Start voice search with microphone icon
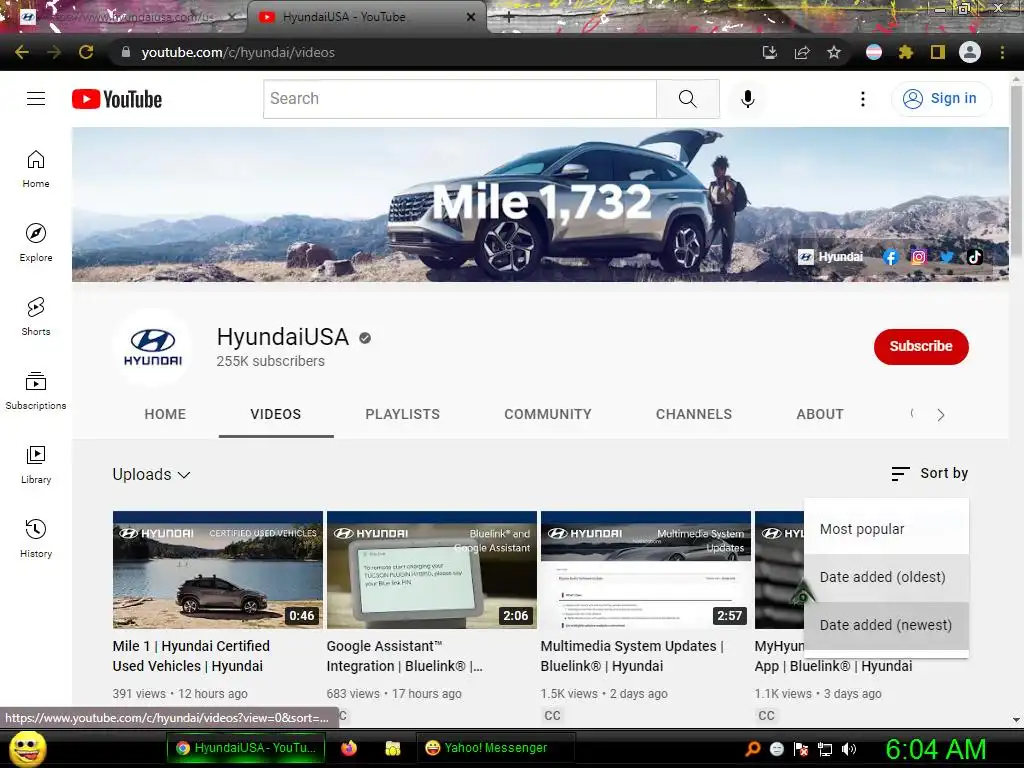 [748, 99]
